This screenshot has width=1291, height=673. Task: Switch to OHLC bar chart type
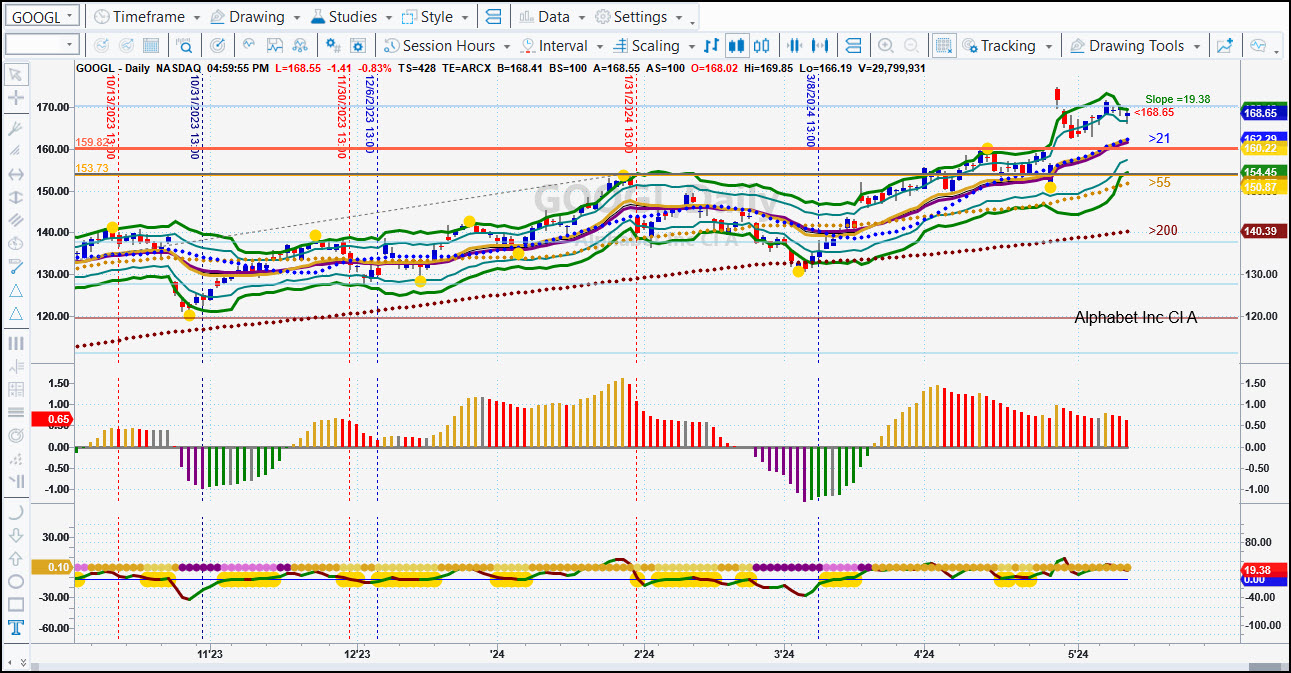tap(712, 46)
